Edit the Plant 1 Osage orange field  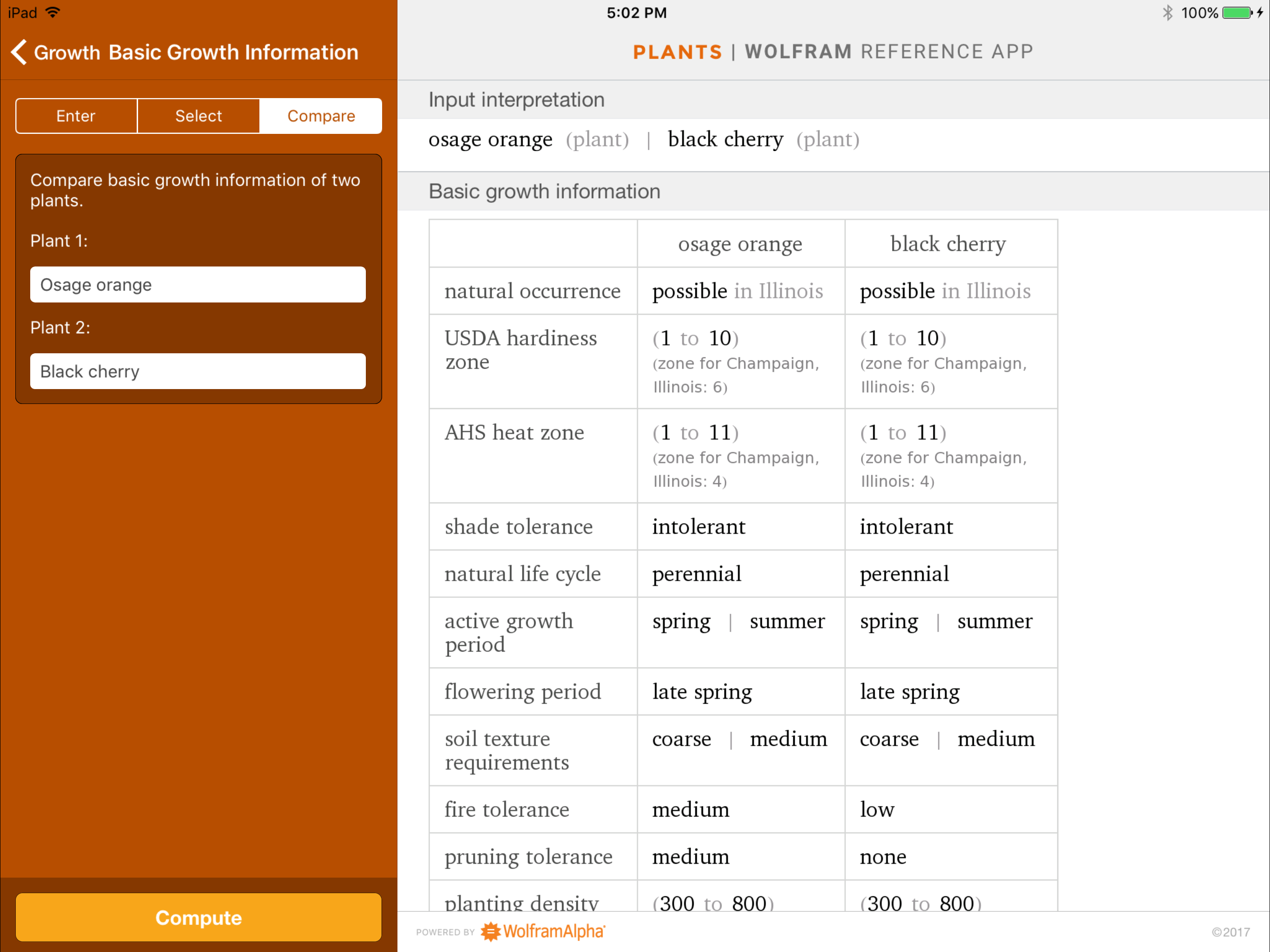[x=198, y=284]
